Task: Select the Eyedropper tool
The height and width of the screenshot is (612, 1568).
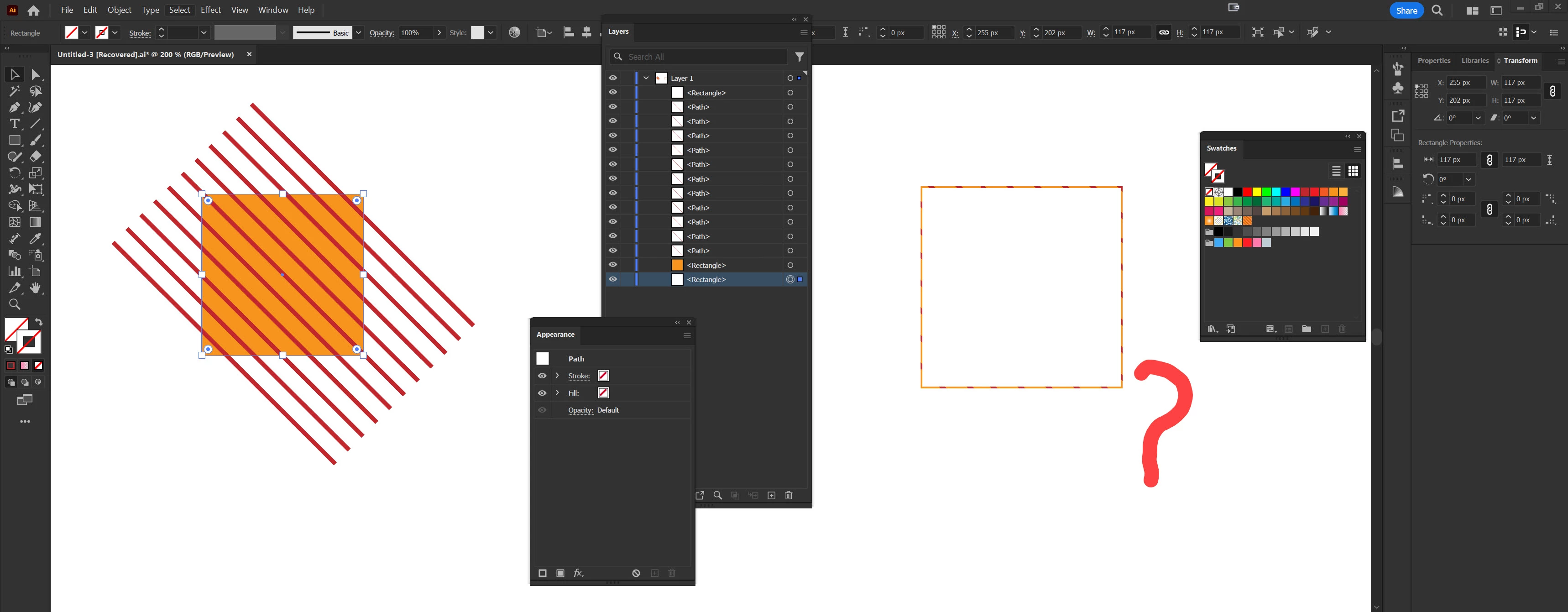Action: click(x=35, y=239)
